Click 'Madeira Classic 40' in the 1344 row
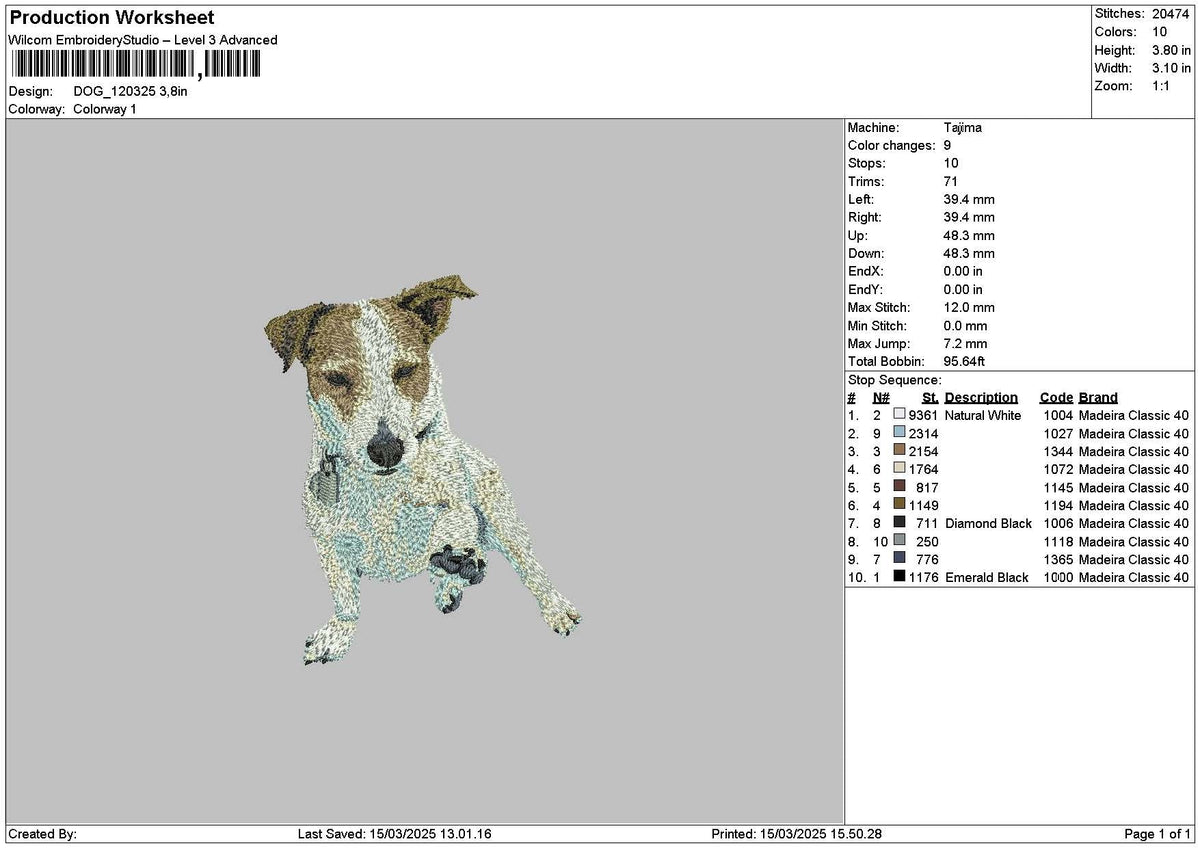 1134,451
